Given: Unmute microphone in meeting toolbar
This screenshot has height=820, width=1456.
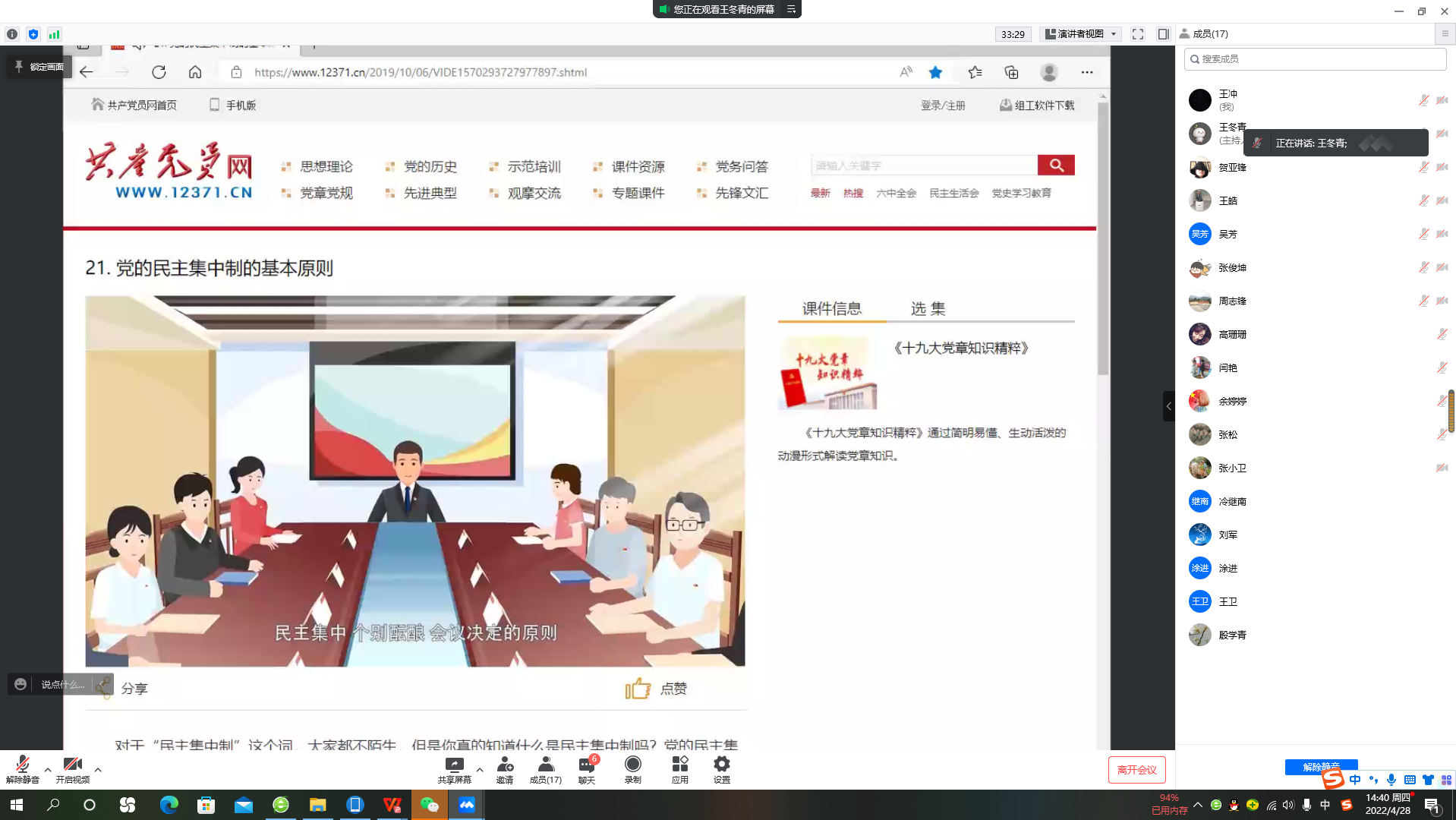Looking at the screenshot, I should (22, 768).
